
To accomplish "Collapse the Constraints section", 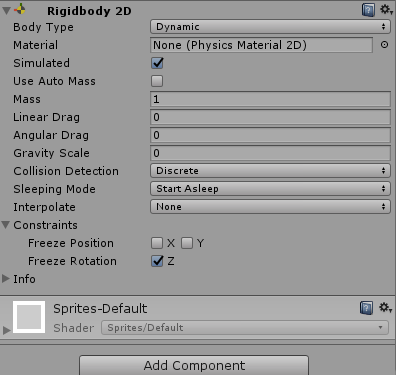I will [x=6, y=225].
